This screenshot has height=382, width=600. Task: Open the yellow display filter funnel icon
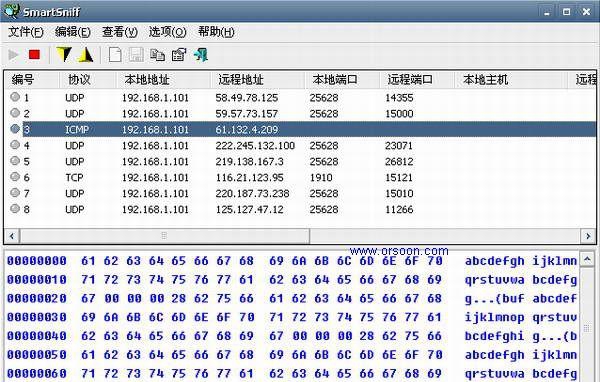[x=64, y=55]
